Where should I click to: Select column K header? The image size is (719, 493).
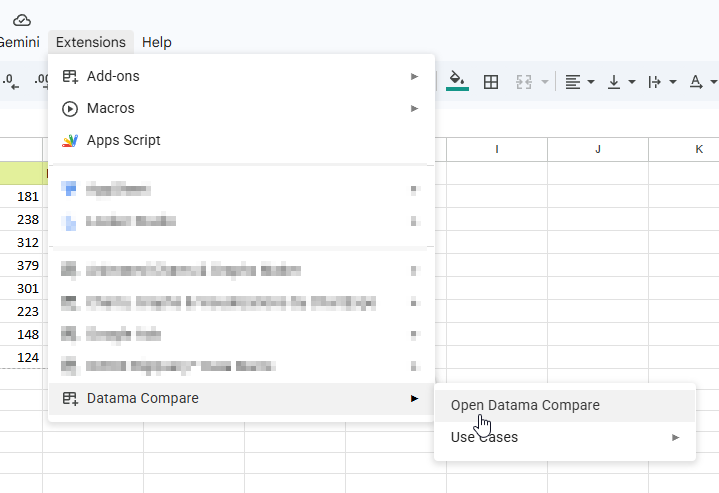pos(684,150)
